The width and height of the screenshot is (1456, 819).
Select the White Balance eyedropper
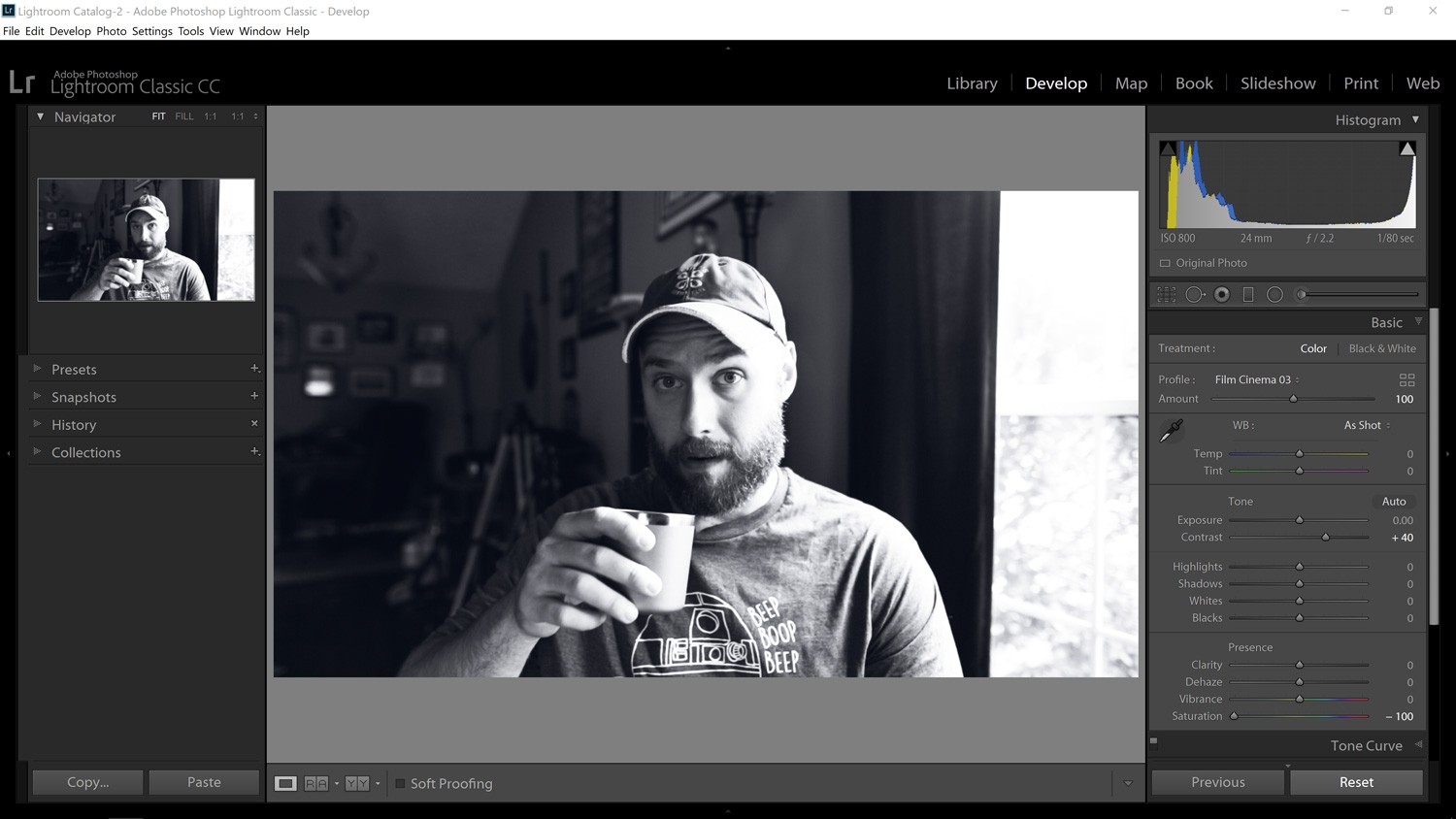pos(1171,430)
